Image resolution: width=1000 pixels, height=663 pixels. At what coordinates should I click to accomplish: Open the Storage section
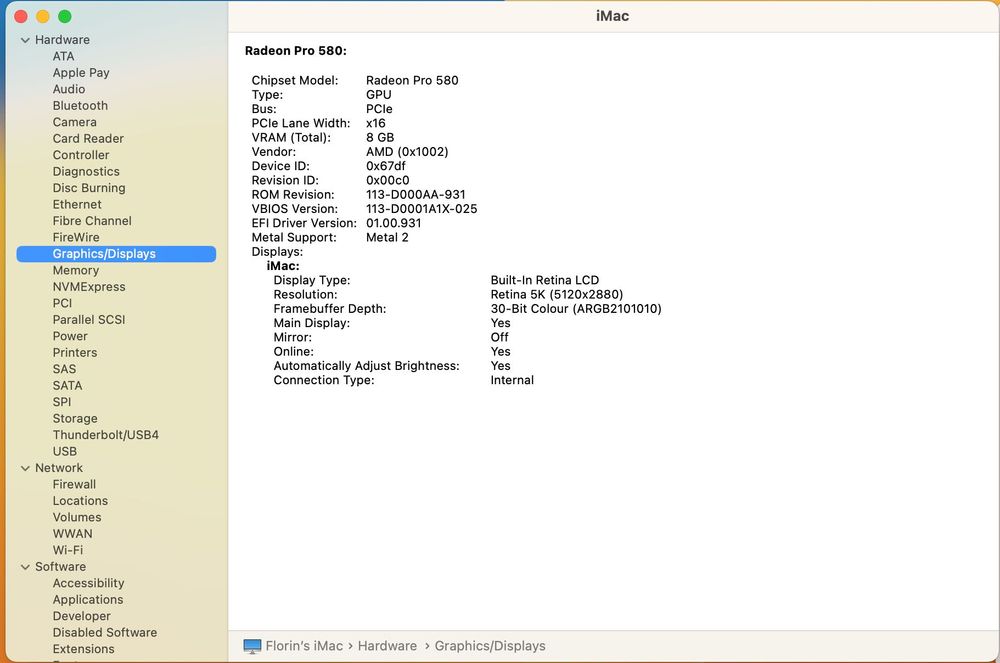[75, 419]
